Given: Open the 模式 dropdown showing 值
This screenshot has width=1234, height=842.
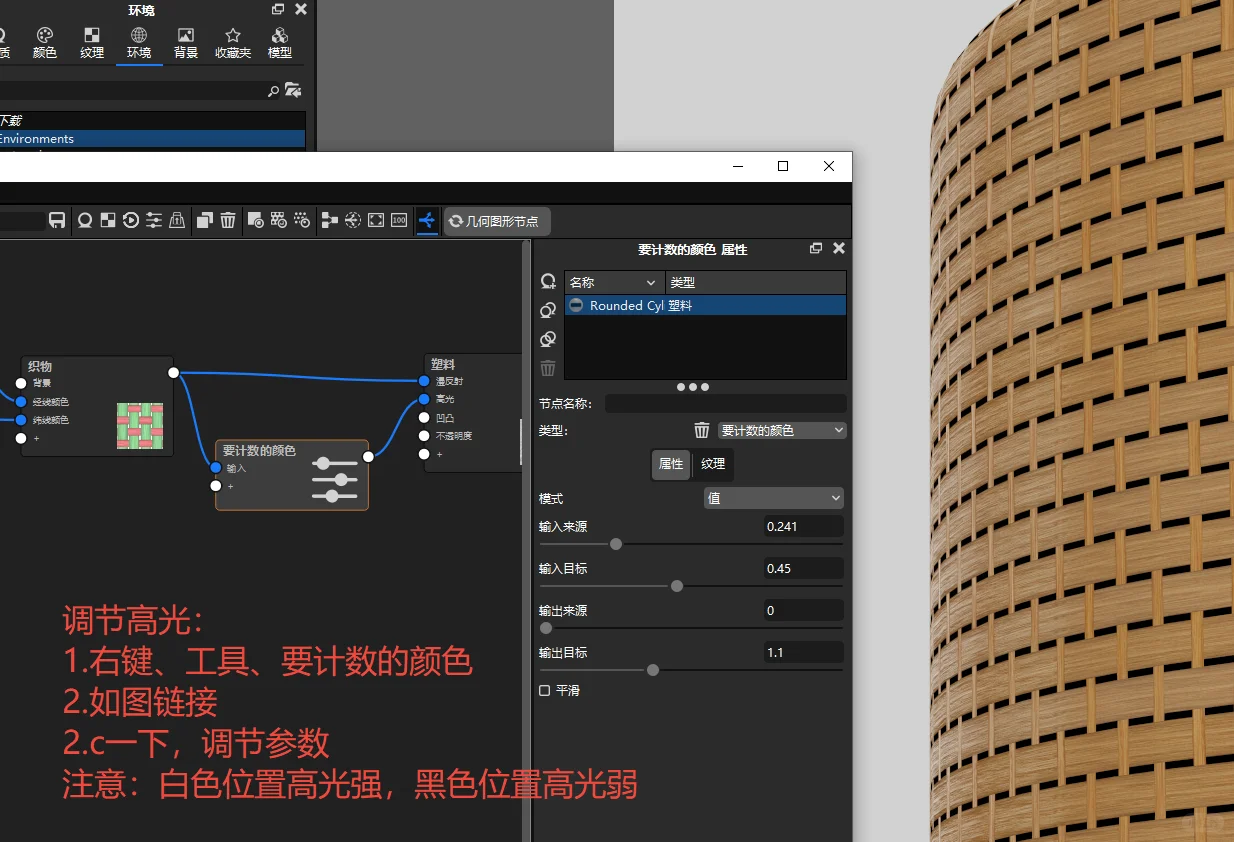Looking at the screenshot, I should (x=773, y=498).
